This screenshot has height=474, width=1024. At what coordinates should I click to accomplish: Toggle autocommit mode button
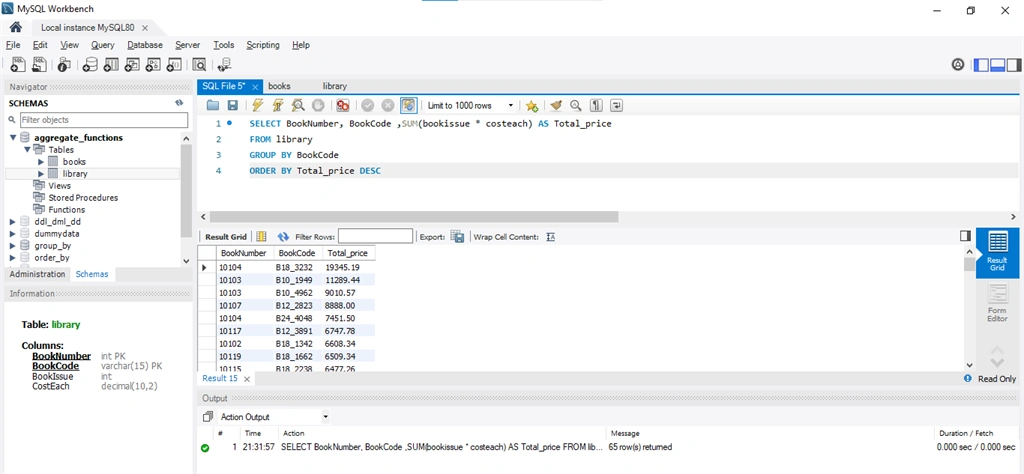click(x=409, y=105)
